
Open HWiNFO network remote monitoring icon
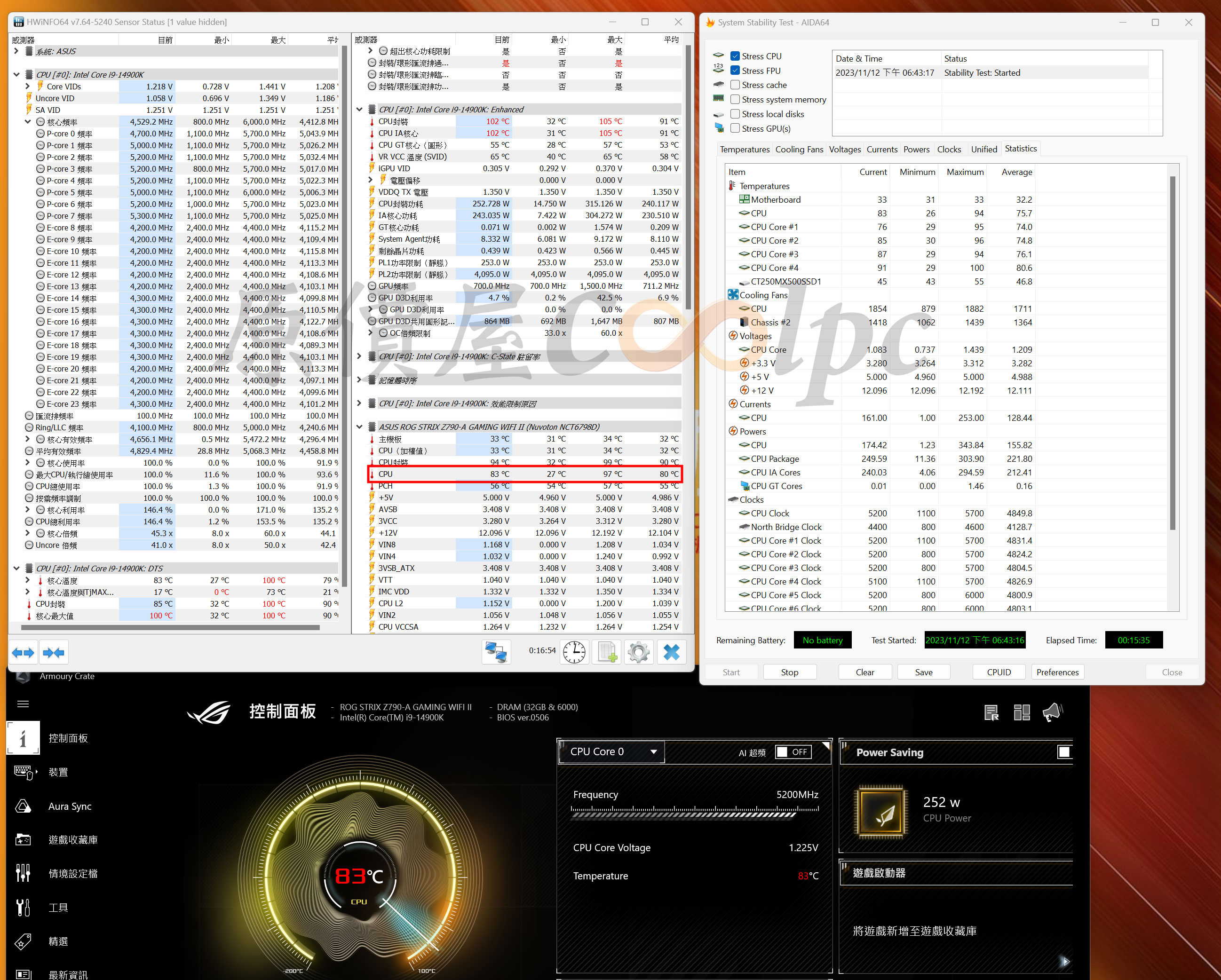(496, 652)
